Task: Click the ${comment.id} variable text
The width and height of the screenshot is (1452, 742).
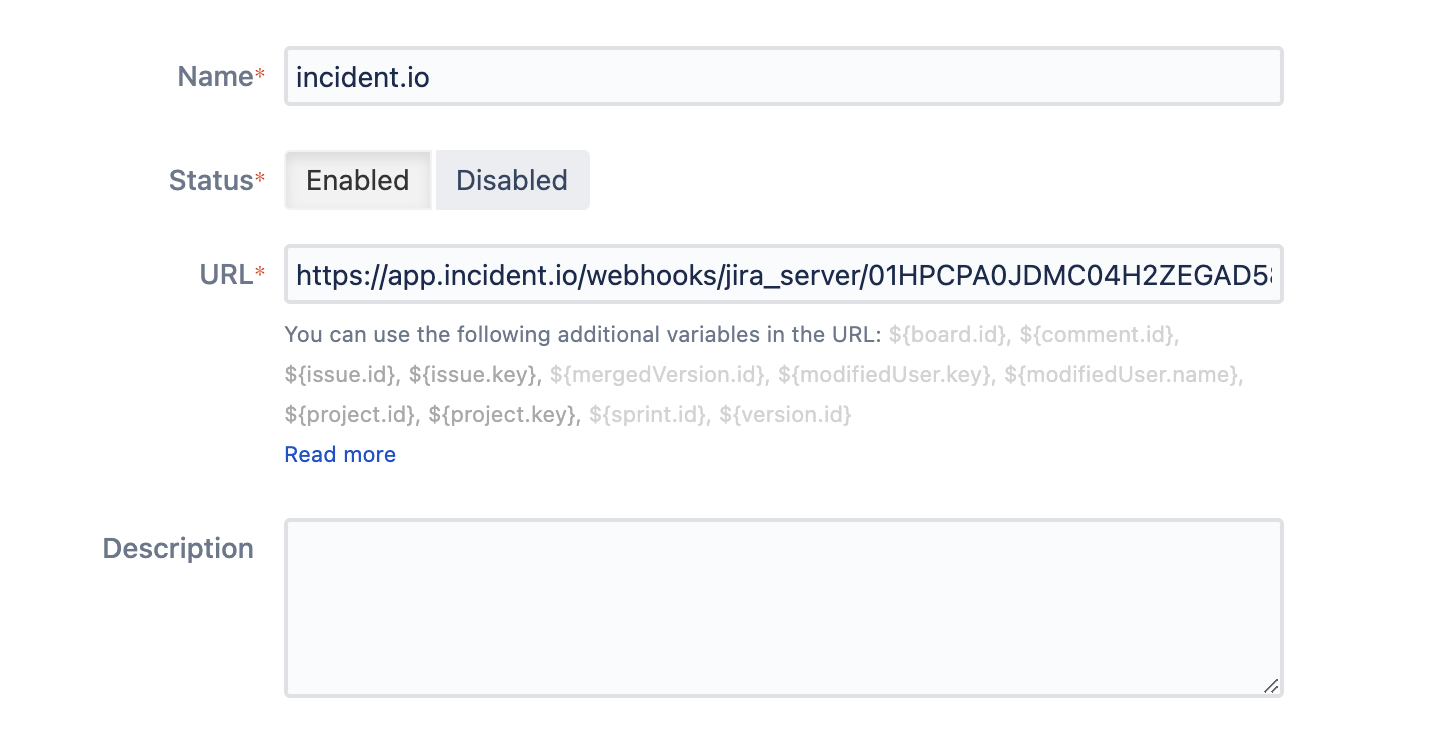Action: pyautogui.click(x=1097, y=335)
